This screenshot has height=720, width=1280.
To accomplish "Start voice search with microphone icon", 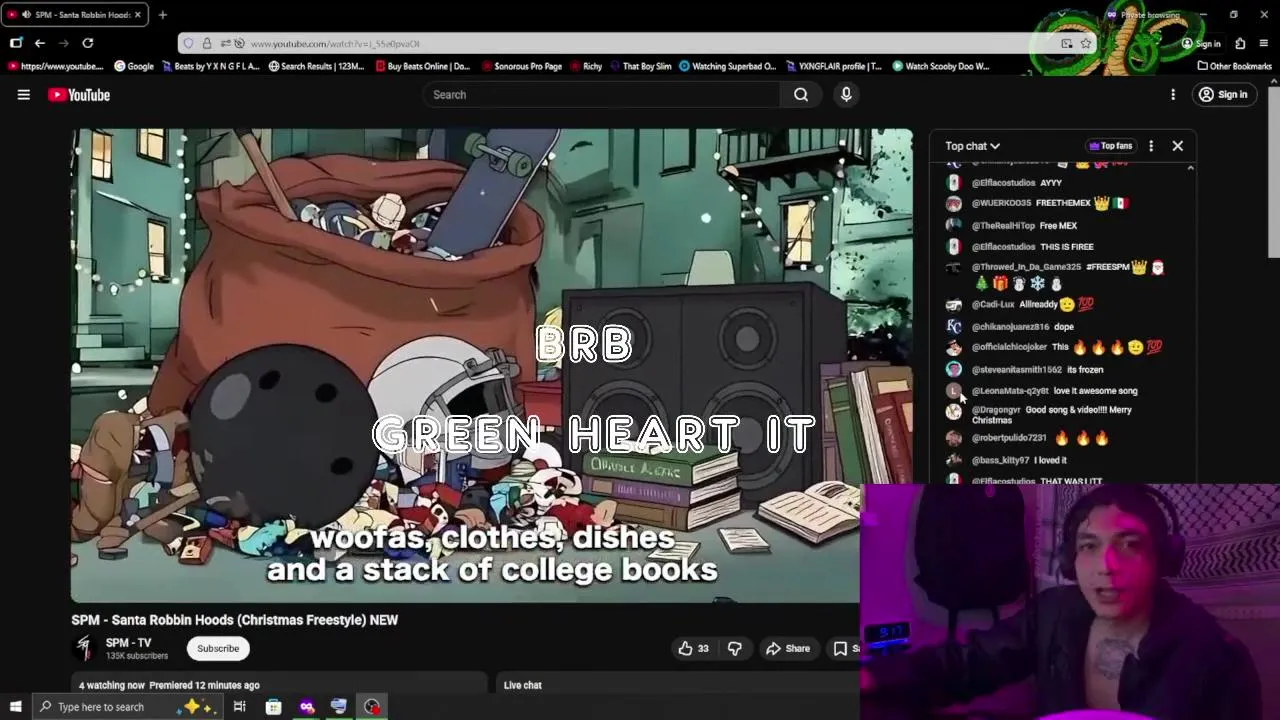I will point(846,95).
